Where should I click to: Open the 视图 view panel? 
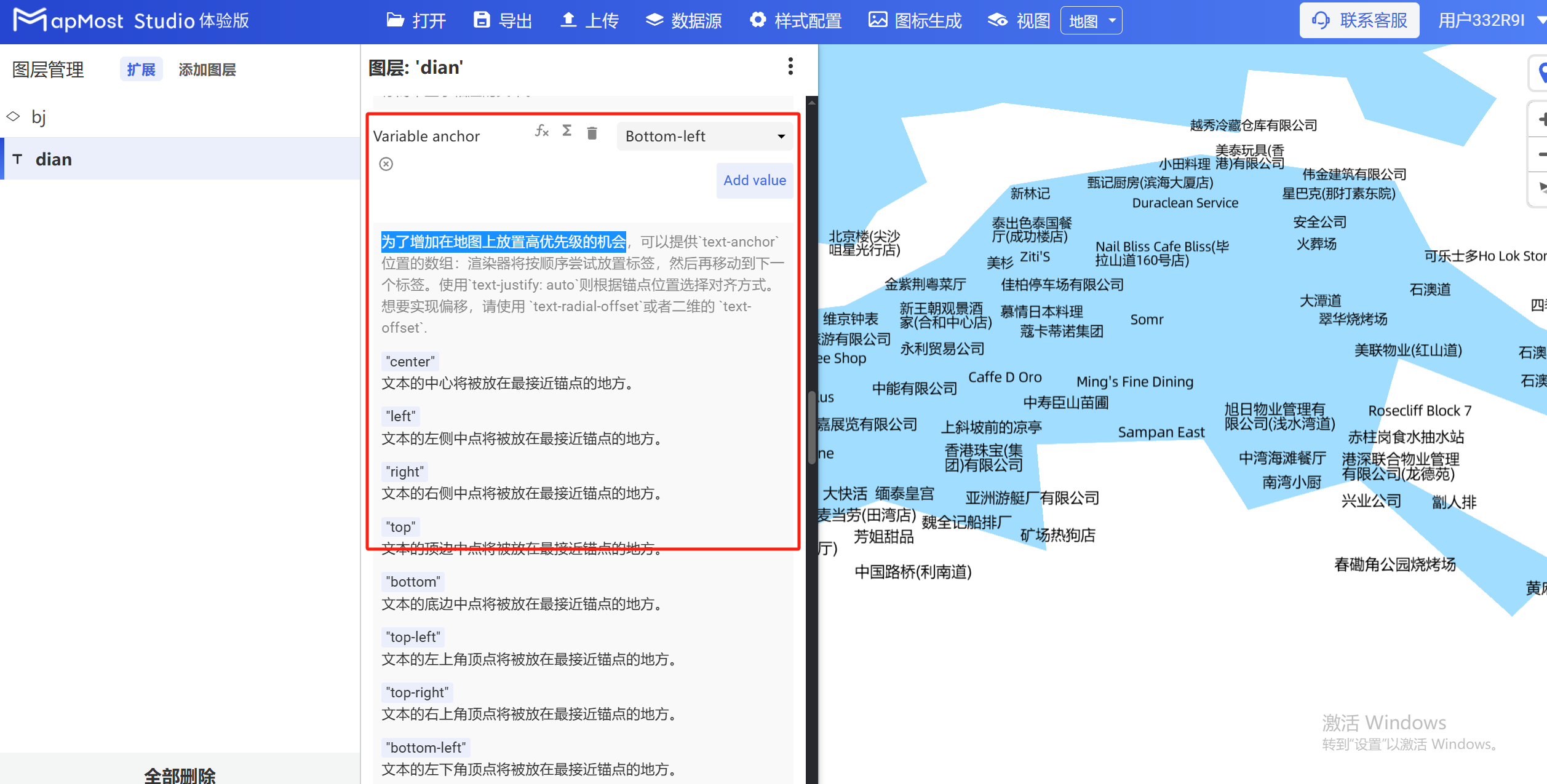[x=997, y=19]
